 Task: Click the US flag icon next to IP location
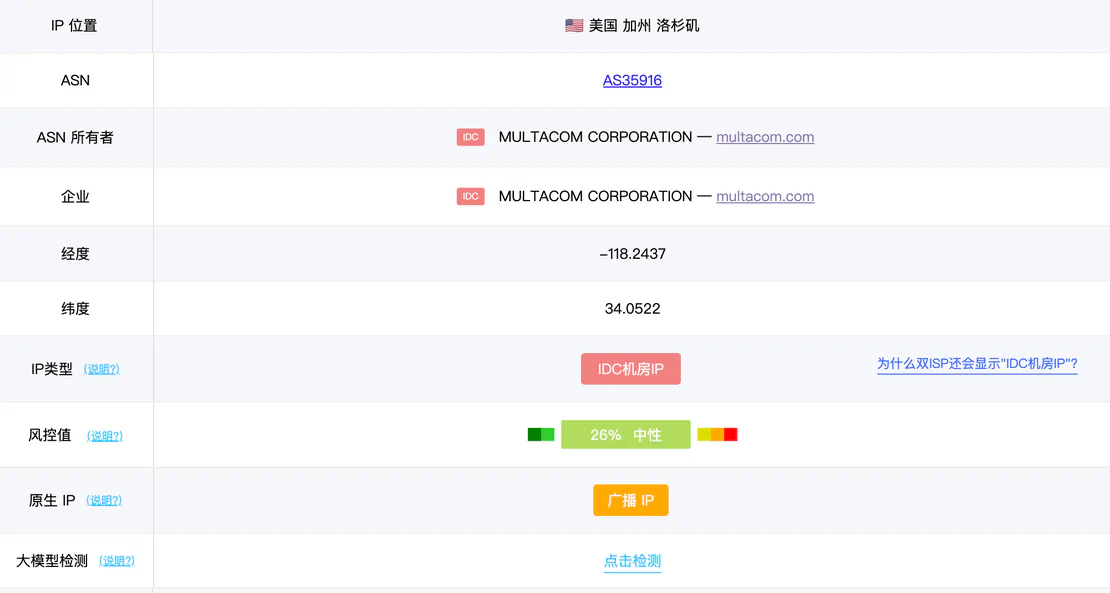click(x=573, y=24)
